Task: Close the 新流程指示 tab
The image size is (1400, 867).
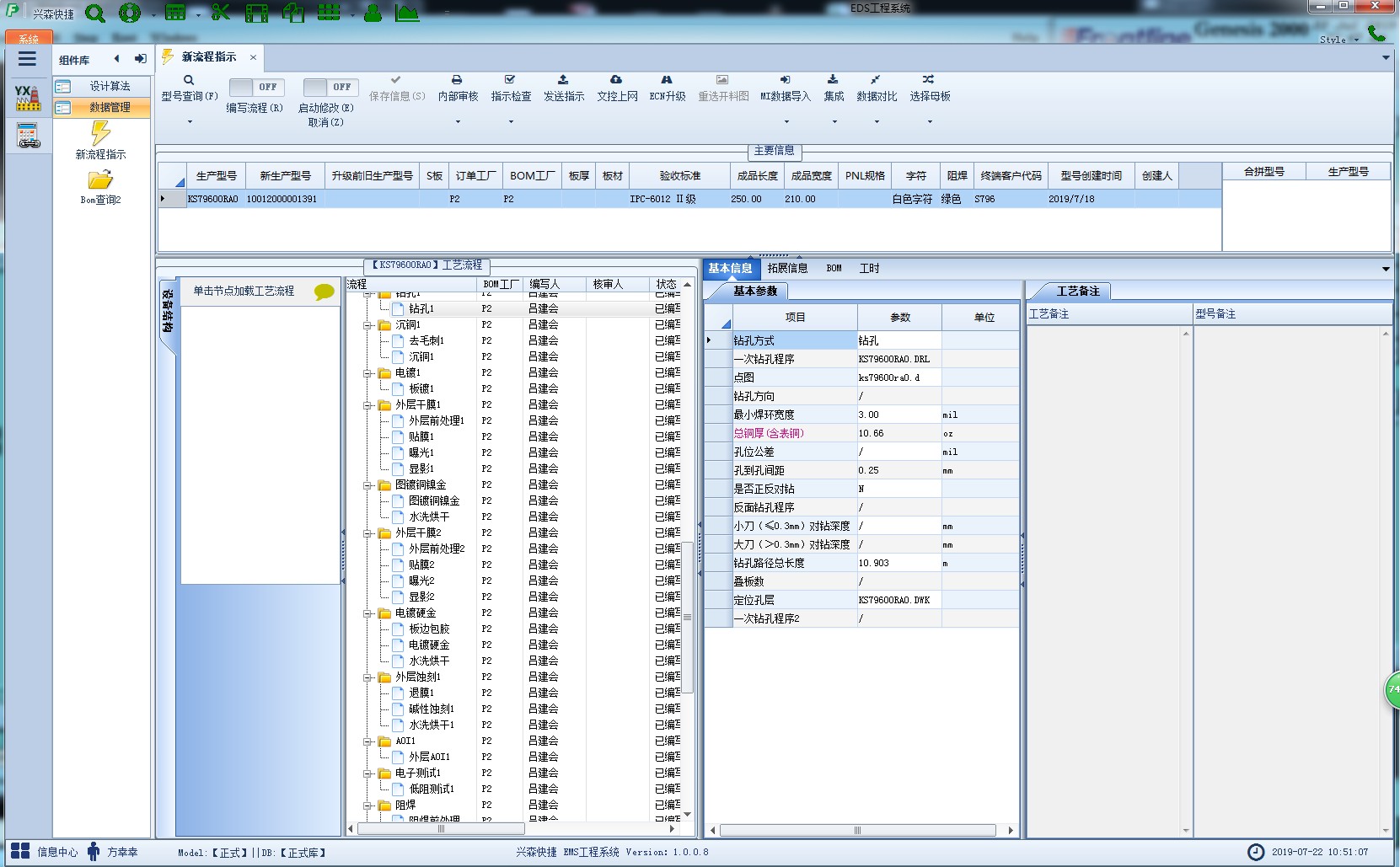Action: click(x=253, y=57)
